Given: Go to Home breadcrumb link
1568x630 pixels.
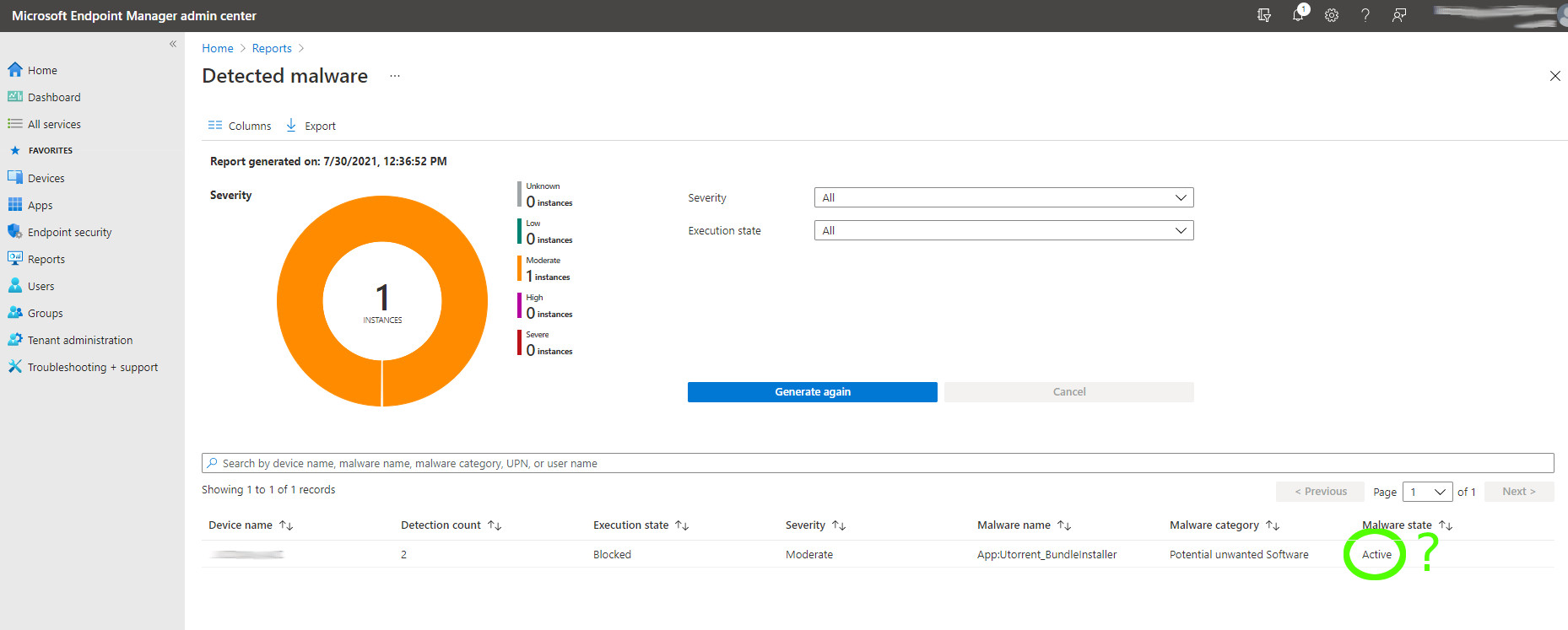Looking at the screenshot, I should 218,48.
